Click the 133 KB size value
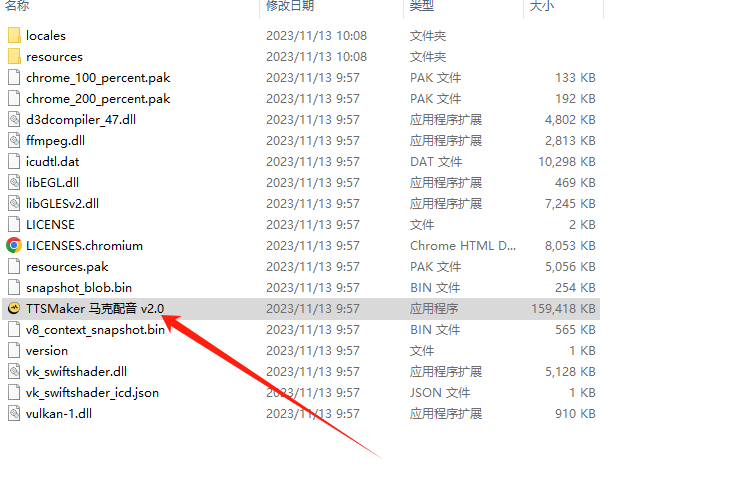Screen dimensions: 729x501 (575, 78)
